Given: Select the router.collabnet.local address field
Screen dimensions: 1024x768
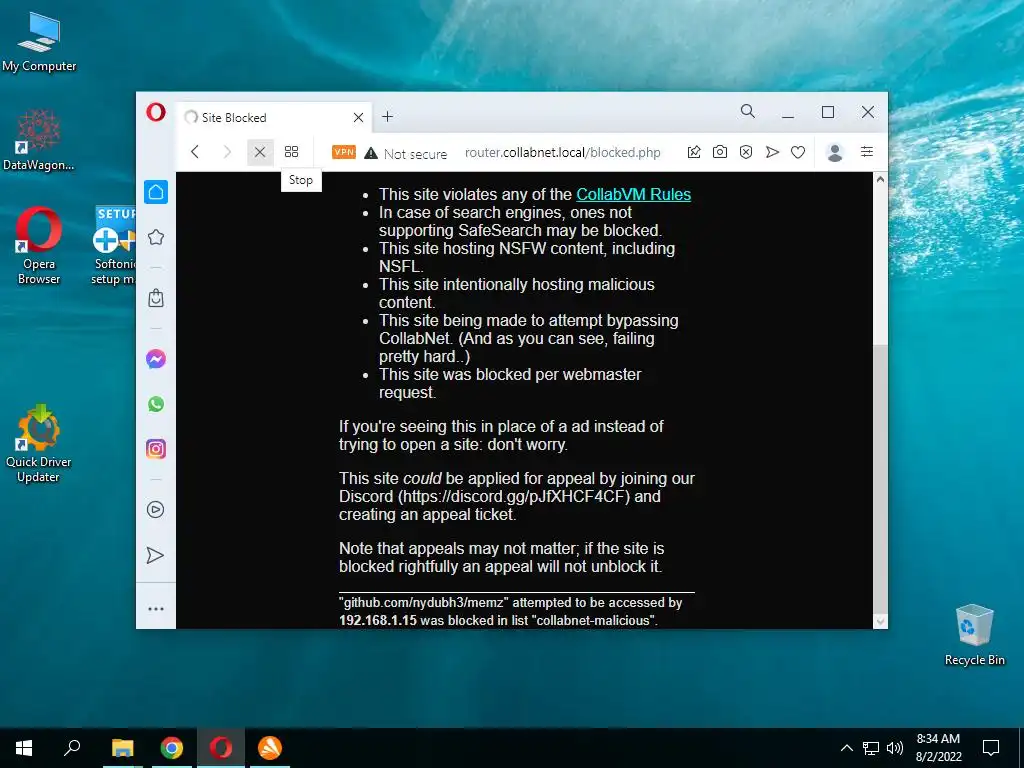Looking at the screenshot, I should point(562,153).
